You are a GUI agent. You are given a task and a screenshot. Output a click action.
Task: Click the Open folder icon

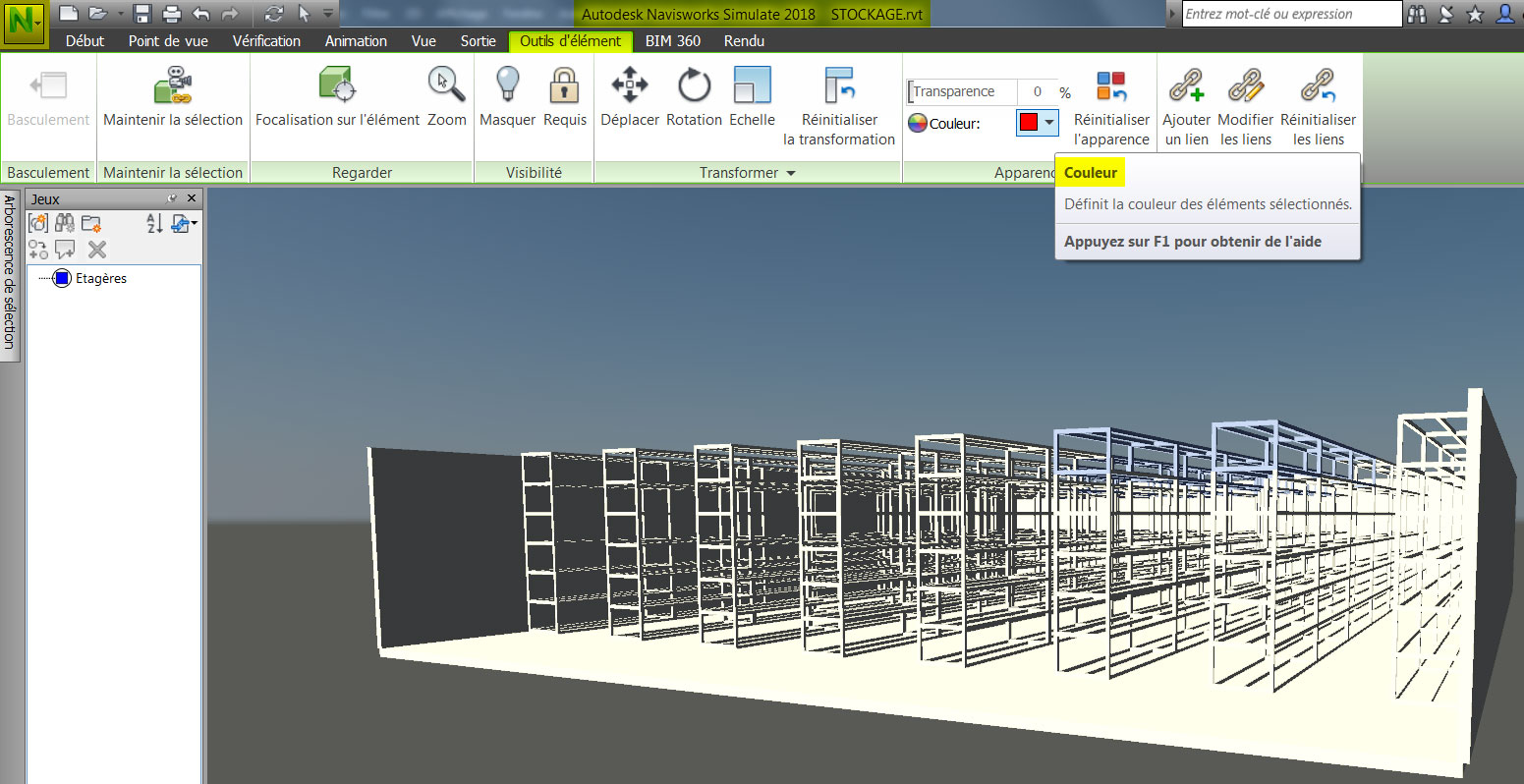pos(96,14)
